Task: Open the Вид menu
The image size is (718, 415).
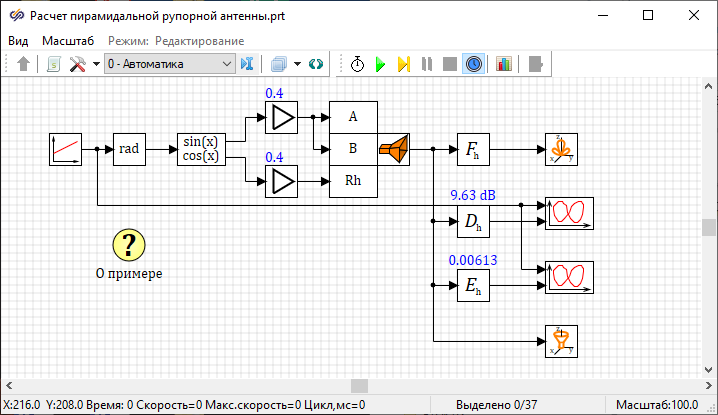Action: tap(18, 40)
